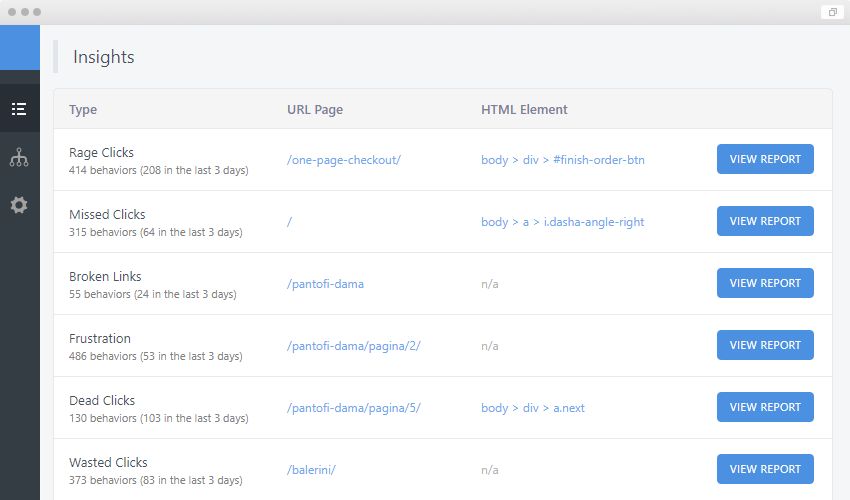The image size is (850, 500).
Task: Click the blue logo block in sidebar
Action: tap(20, 47)
